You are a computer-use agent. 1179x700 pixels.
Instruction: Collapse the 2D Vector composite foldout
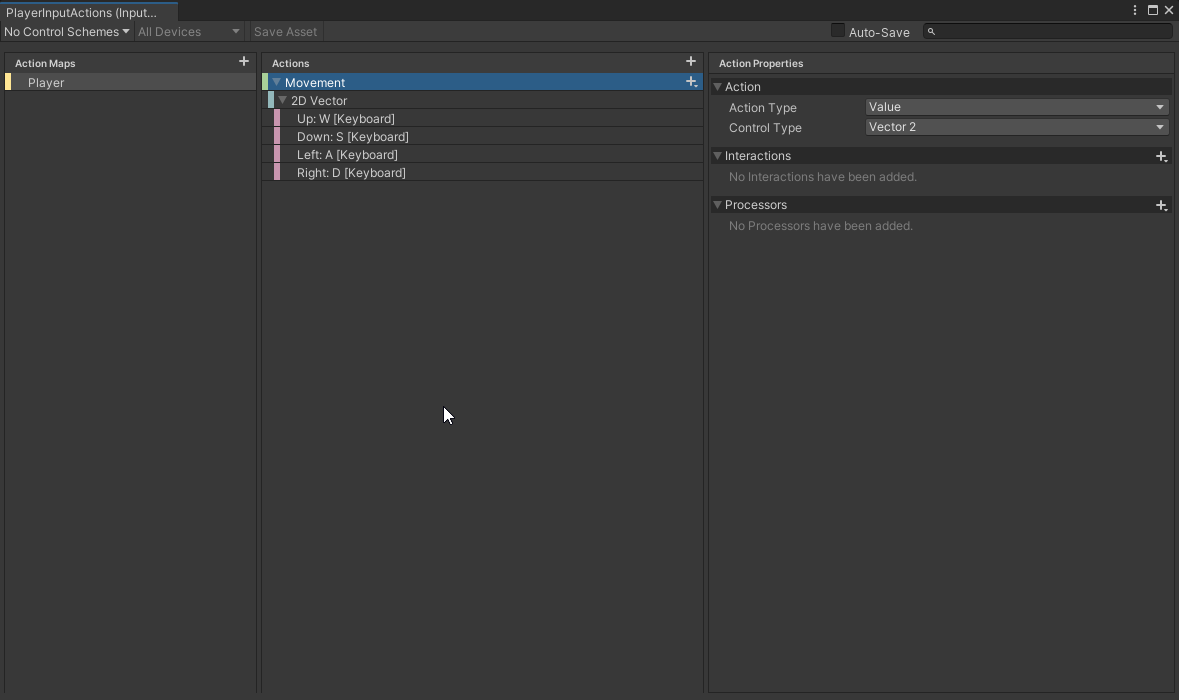click(x=283, y=100)
